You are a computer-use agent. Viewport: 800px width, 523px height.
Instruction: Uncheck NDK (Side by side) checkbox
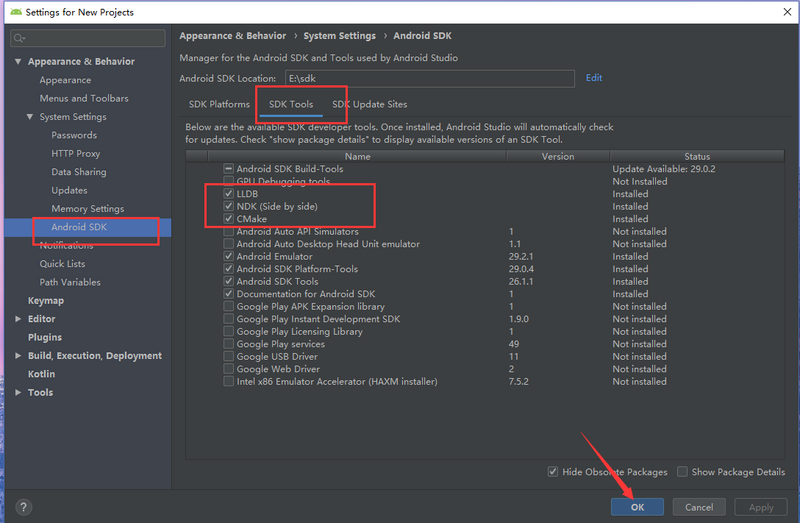tap(229, 206)
